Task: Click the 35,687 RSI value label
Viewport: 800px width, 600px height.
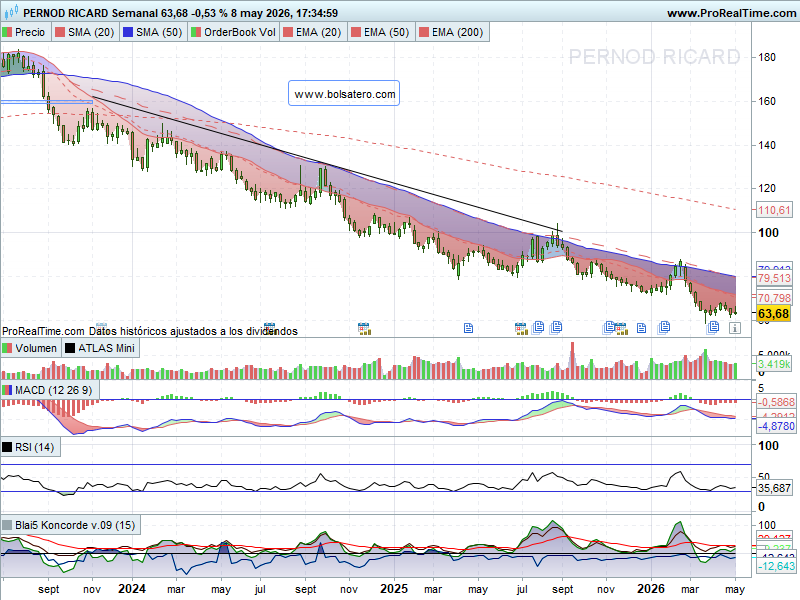Action: click(x=773, y=488)
